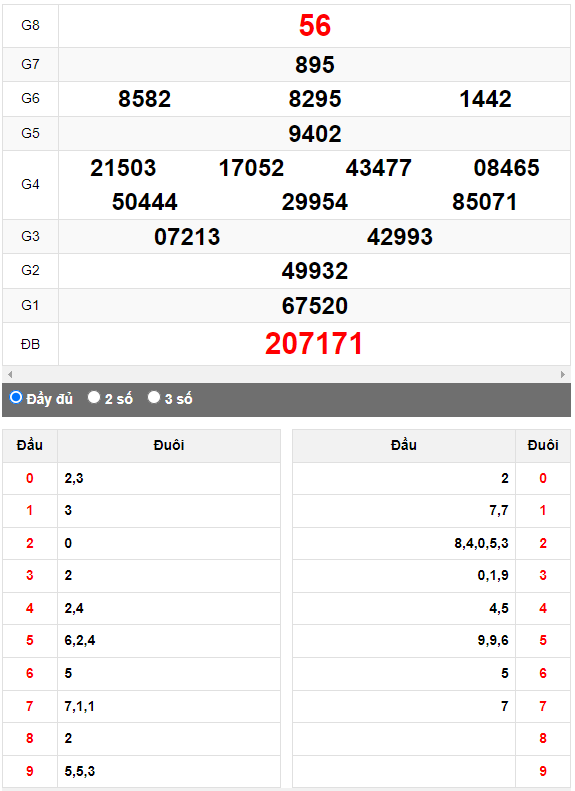575x791 pixels.
Task: Click the left table's Đuôi column header
Action: click(169, 445)
